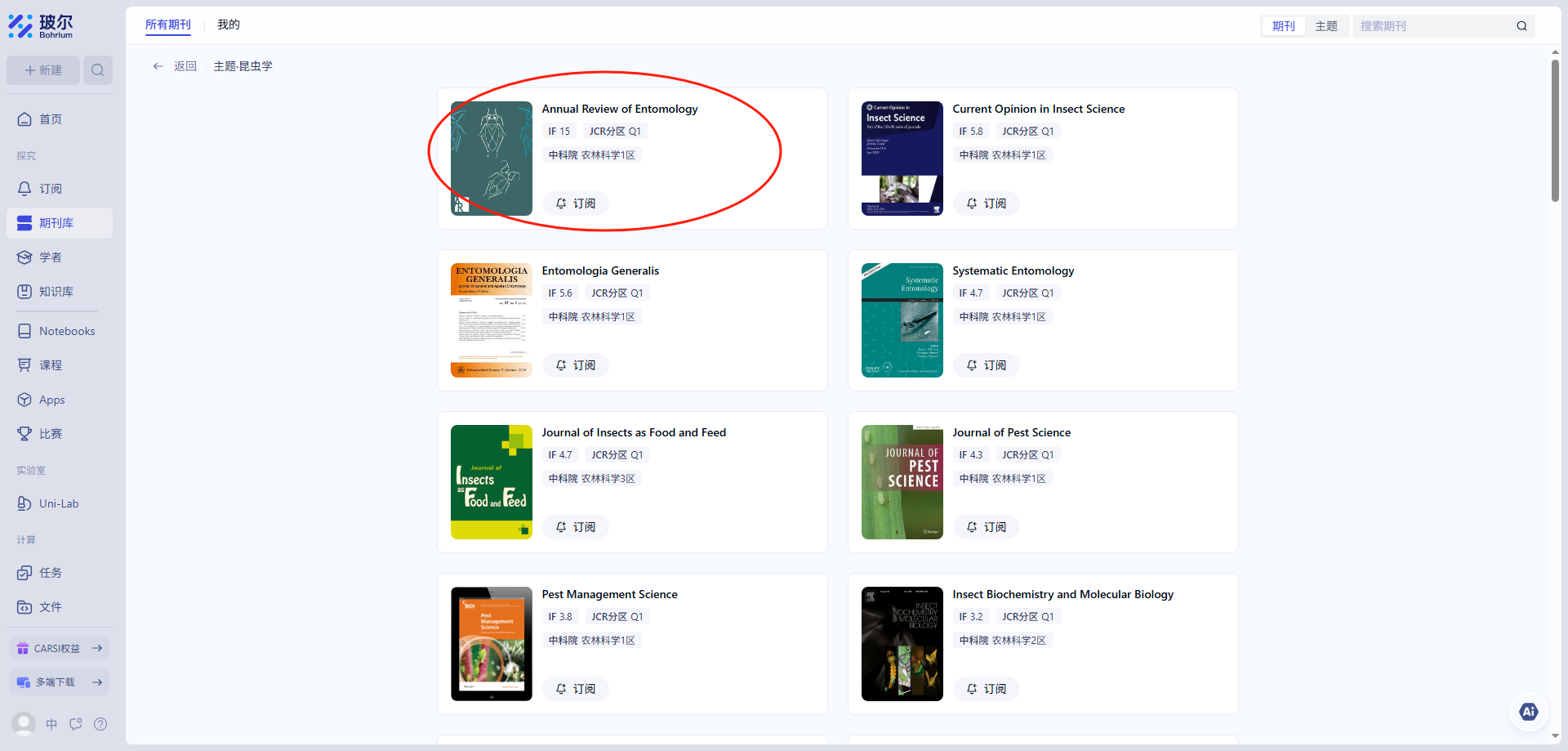Image resolution: width=1568 pixels, height=751 pixels.
Task: Switch search mode to 期刊
Action: coord(1283,26)
